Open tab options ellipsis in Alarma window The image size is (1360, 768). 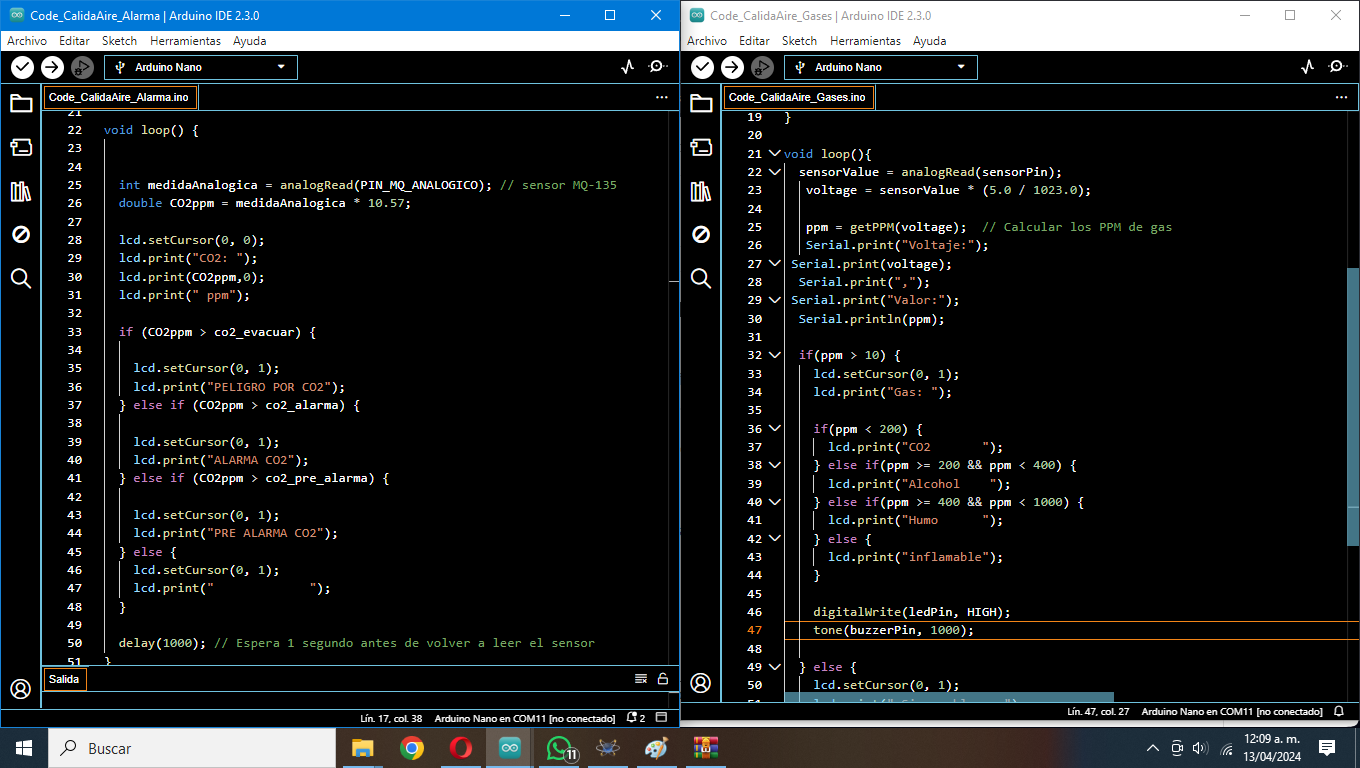coord(662,97)
